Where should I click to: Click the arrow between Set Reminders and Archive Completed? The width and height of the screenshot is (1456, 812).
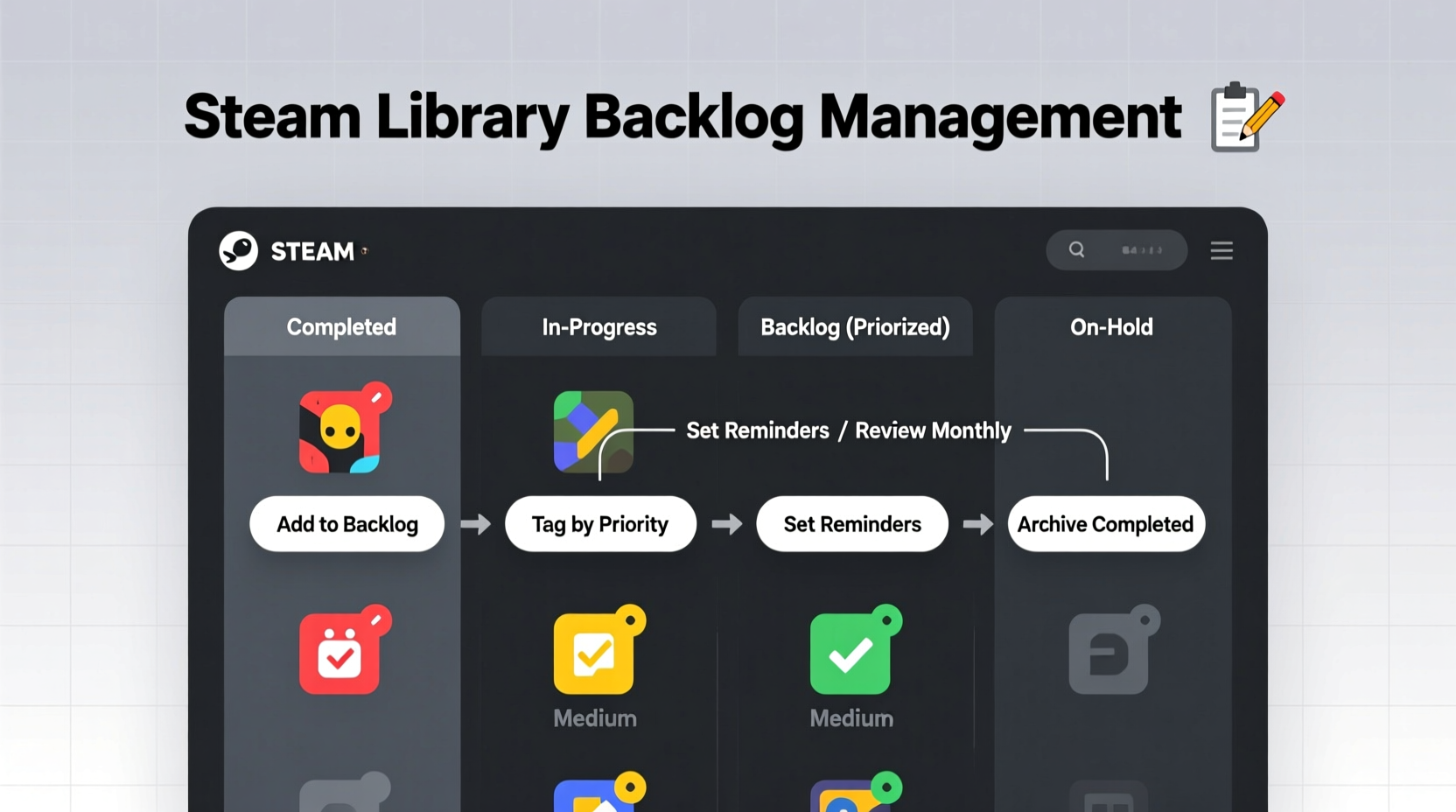(x=977, y=524)
